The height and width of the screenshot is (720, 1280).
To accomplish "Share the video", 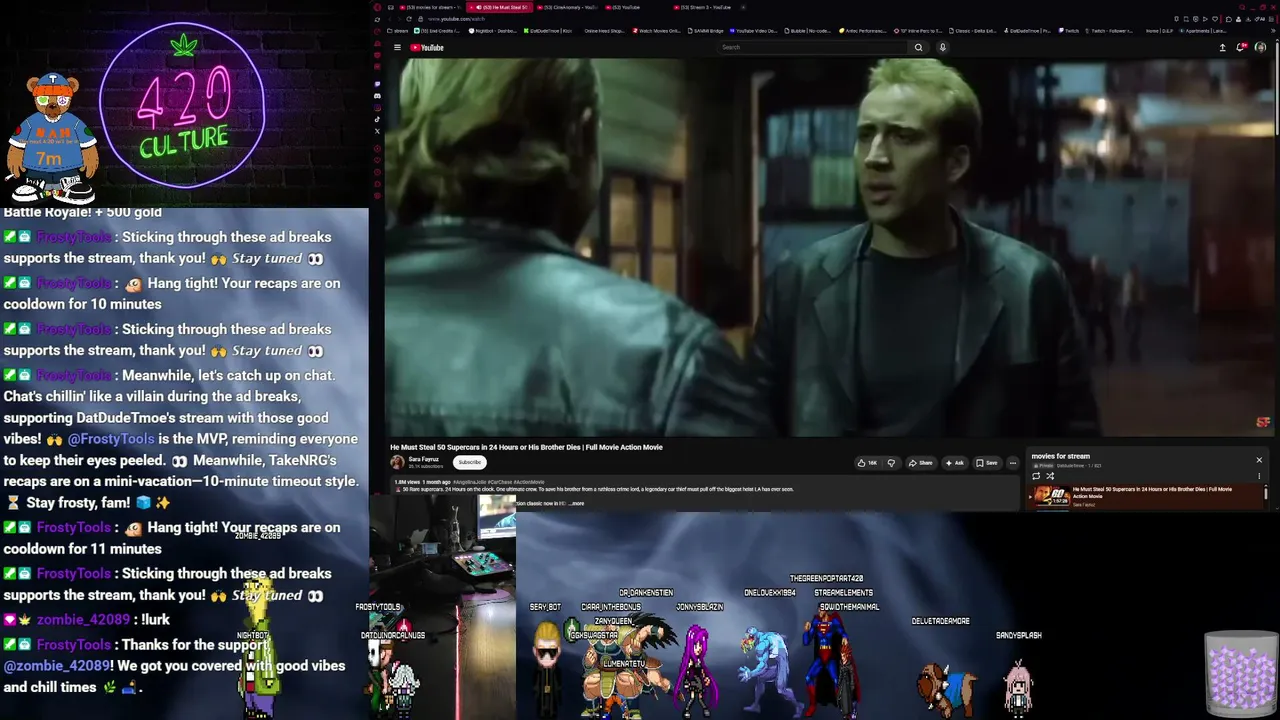I will pyautogui.click(x=920, y=463).
